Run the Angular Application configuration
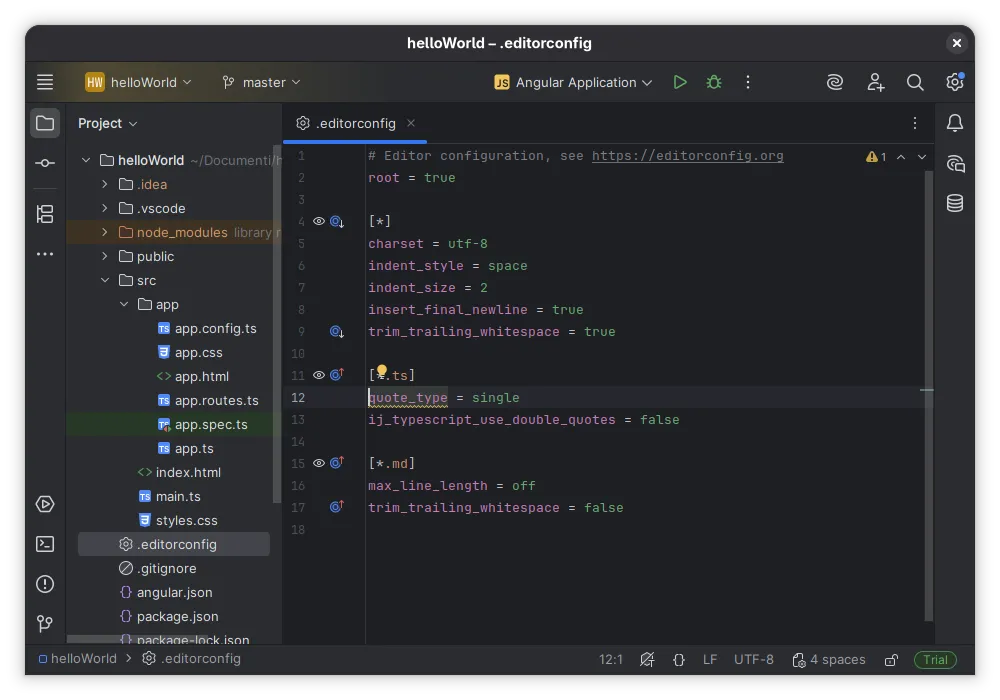The height and width of the screenshot is (700, 1000). [x=680, y=82]
